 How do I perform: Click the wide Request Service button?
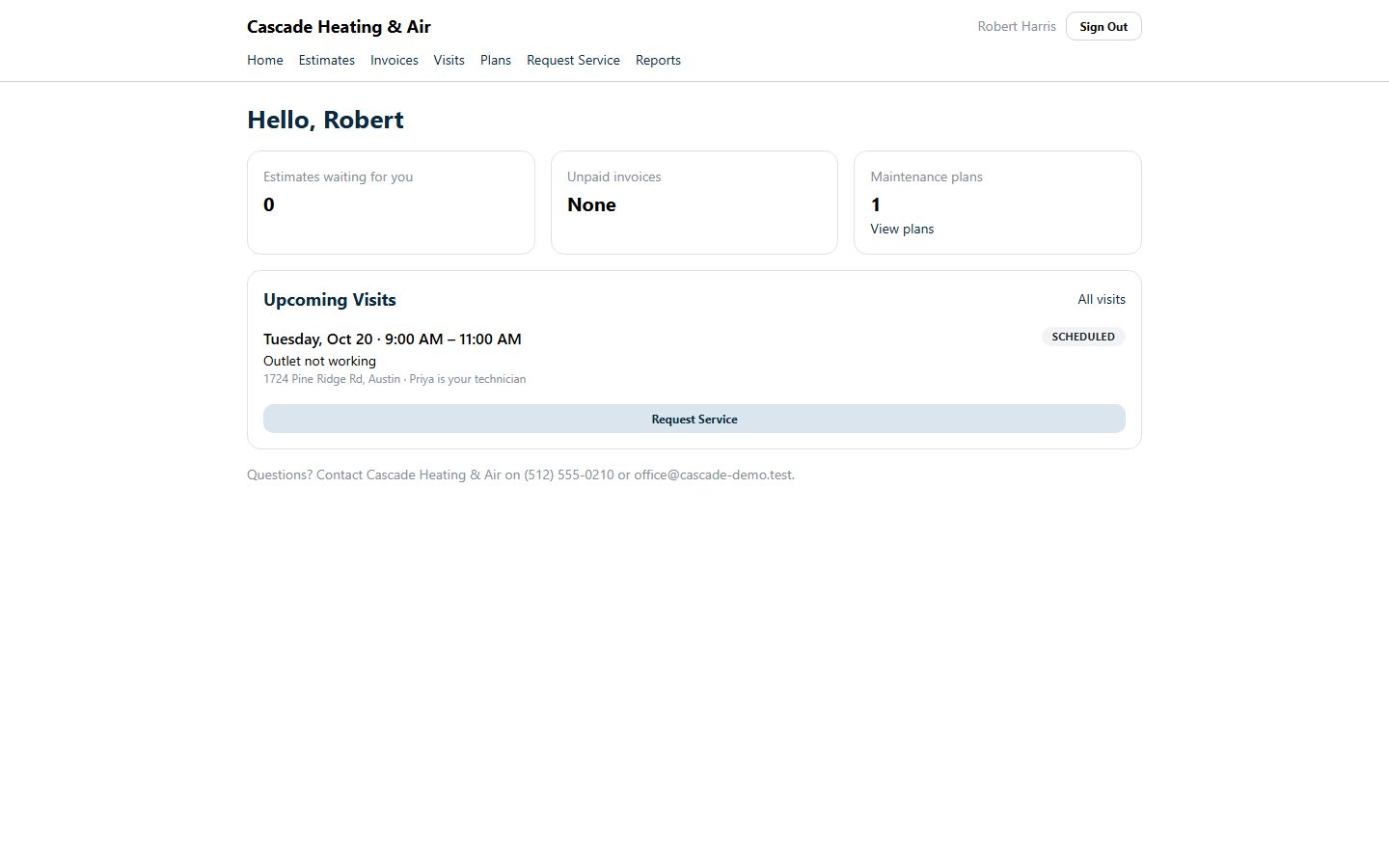click(x=694, y=419)
